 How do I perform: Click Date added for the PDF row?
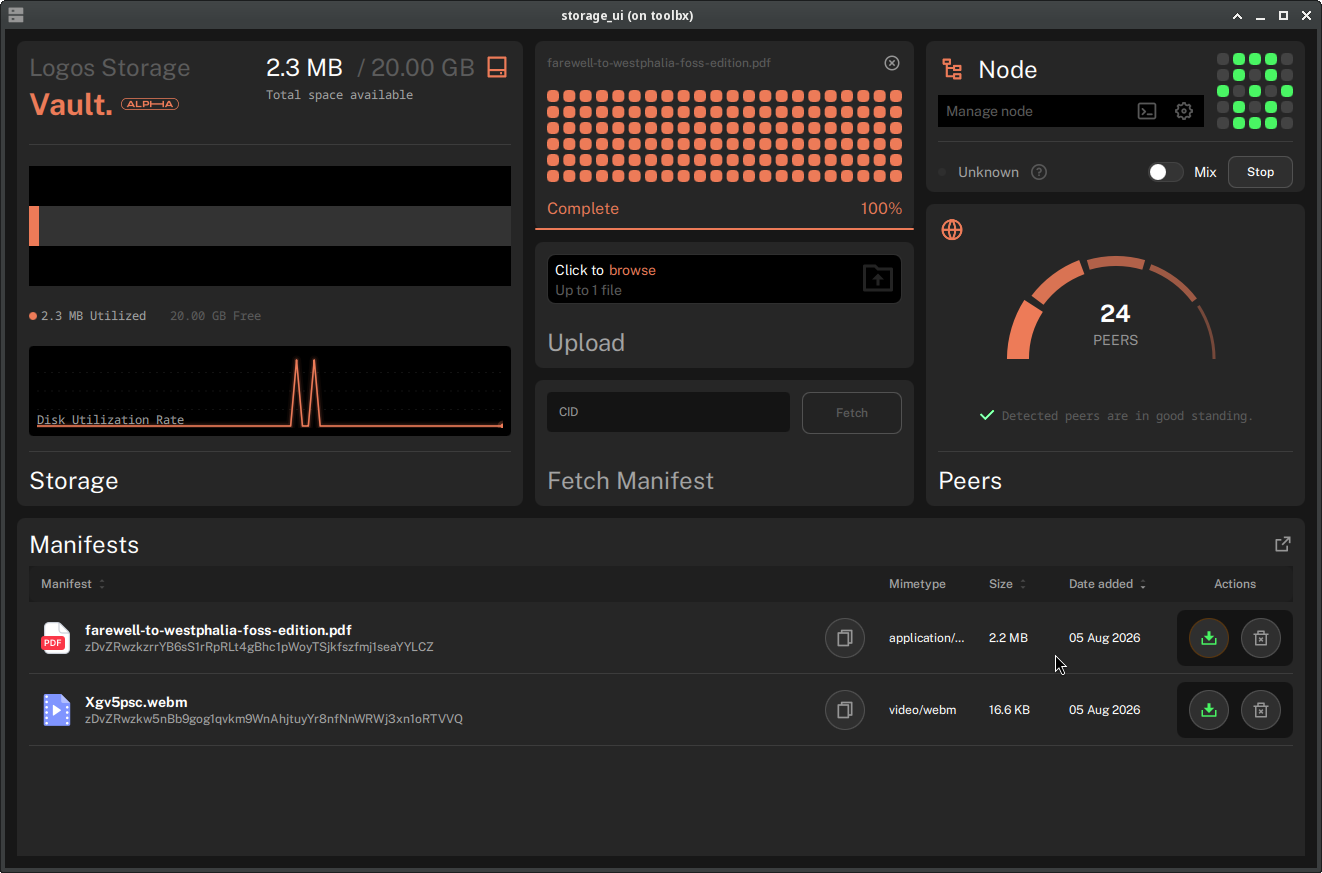(1104, 638)
